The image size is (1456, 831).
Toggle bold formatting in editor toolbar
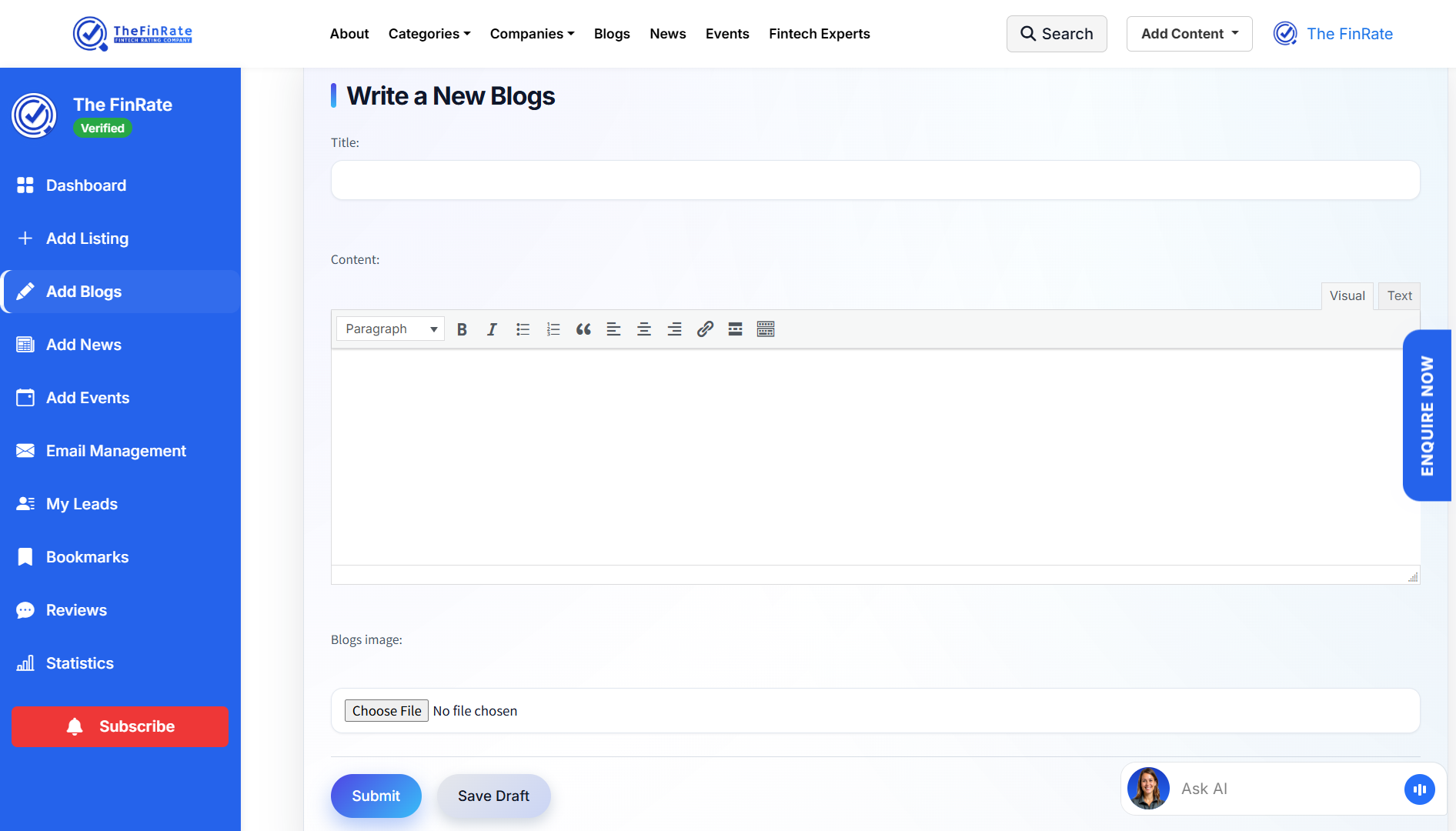(x=462, y=329)
